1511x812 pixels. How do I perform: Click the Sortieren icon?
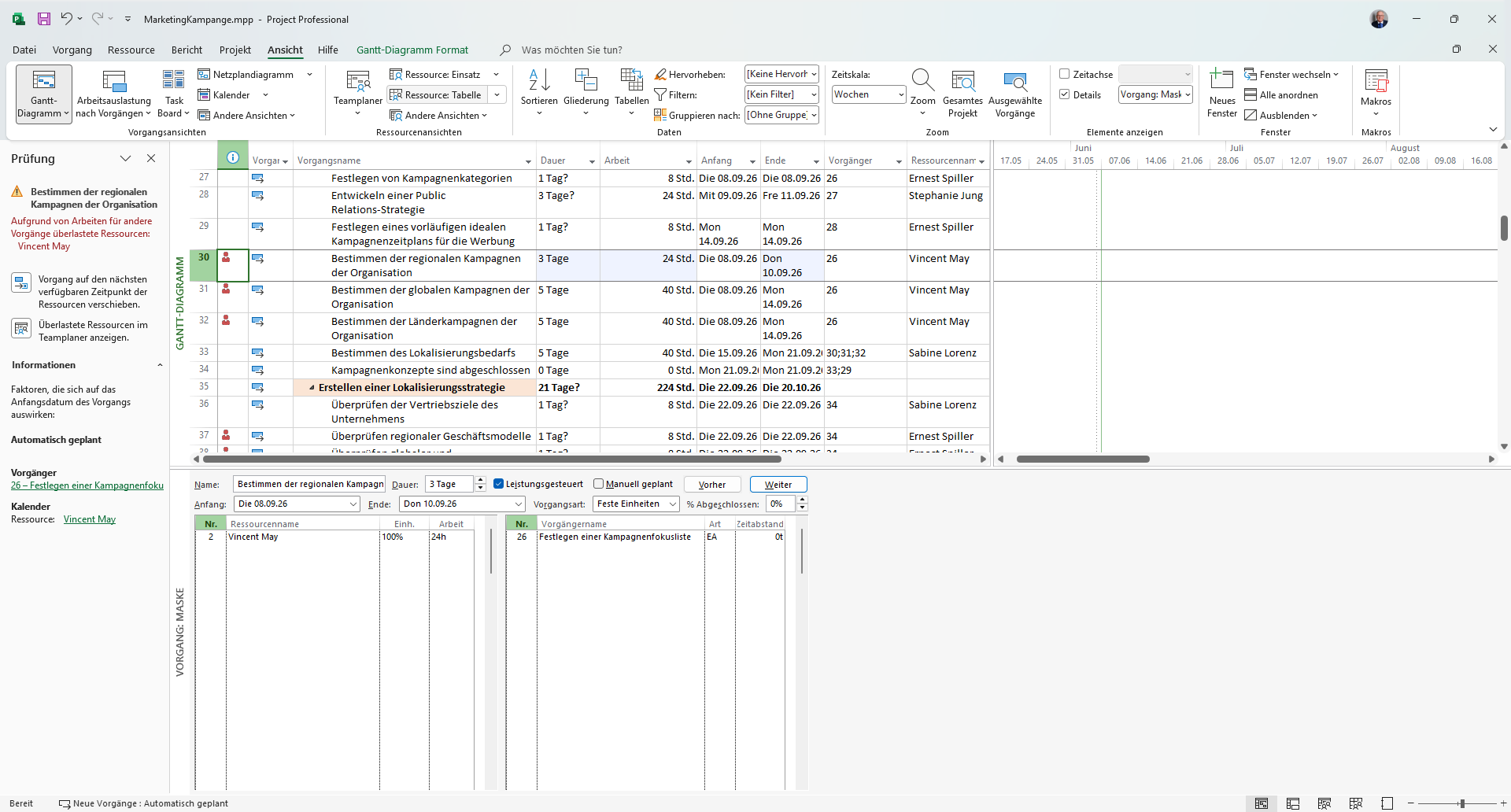tap(539, 79)
